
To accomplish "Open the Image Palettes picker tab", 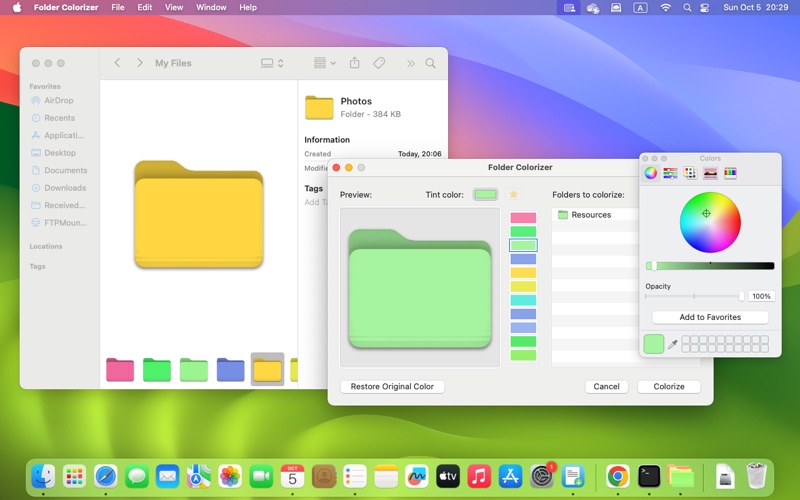I will coord(710,173).
